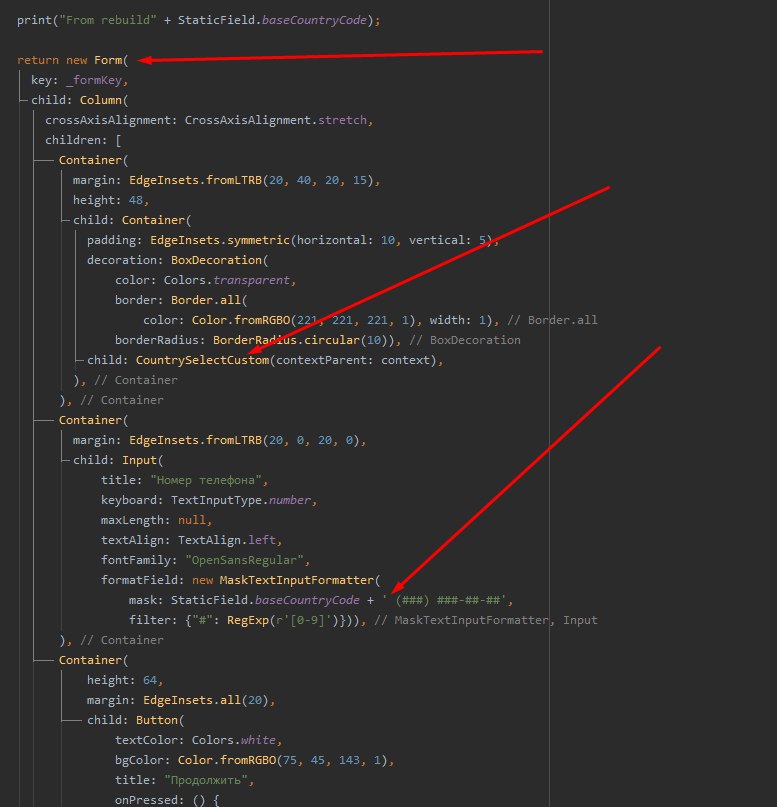Click 'StaticField.baseCountryCode' in mask line
Viewport: 777px width, 807px height.
pyautogui.click(x=265, y=601)
